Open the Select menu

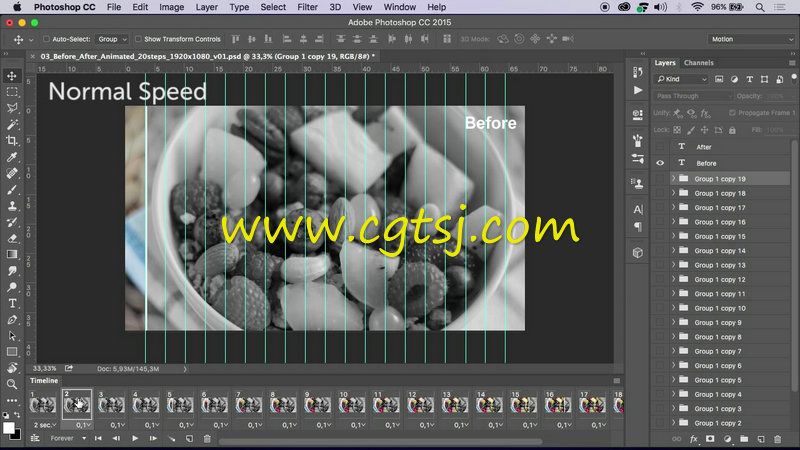click(273, 7)
